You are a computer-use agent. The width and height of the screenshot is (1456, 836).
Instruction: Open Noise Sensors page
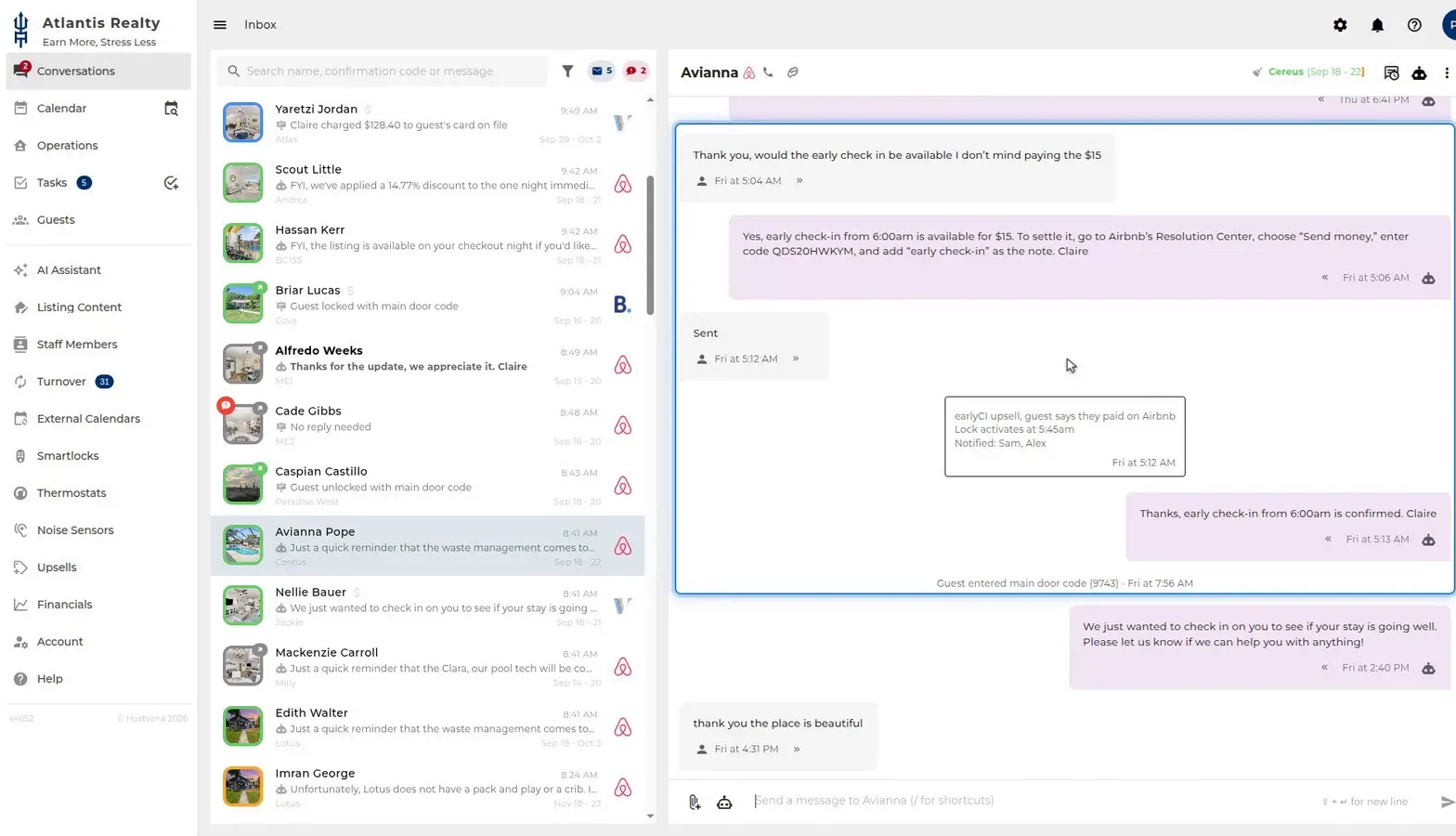[98, 530]
